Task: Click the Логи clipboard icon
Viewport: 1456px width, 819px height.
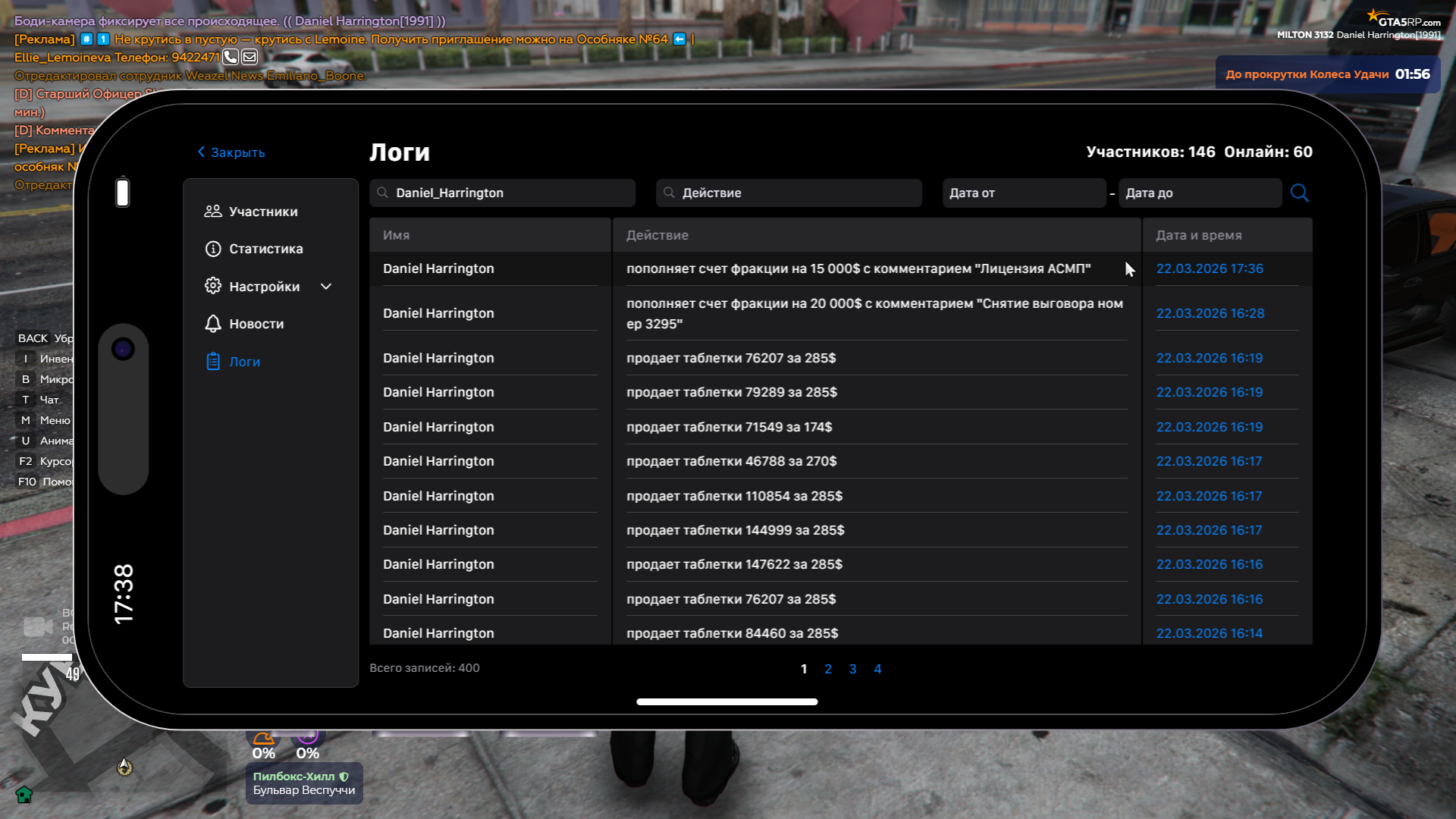Action: click(213, 362)
